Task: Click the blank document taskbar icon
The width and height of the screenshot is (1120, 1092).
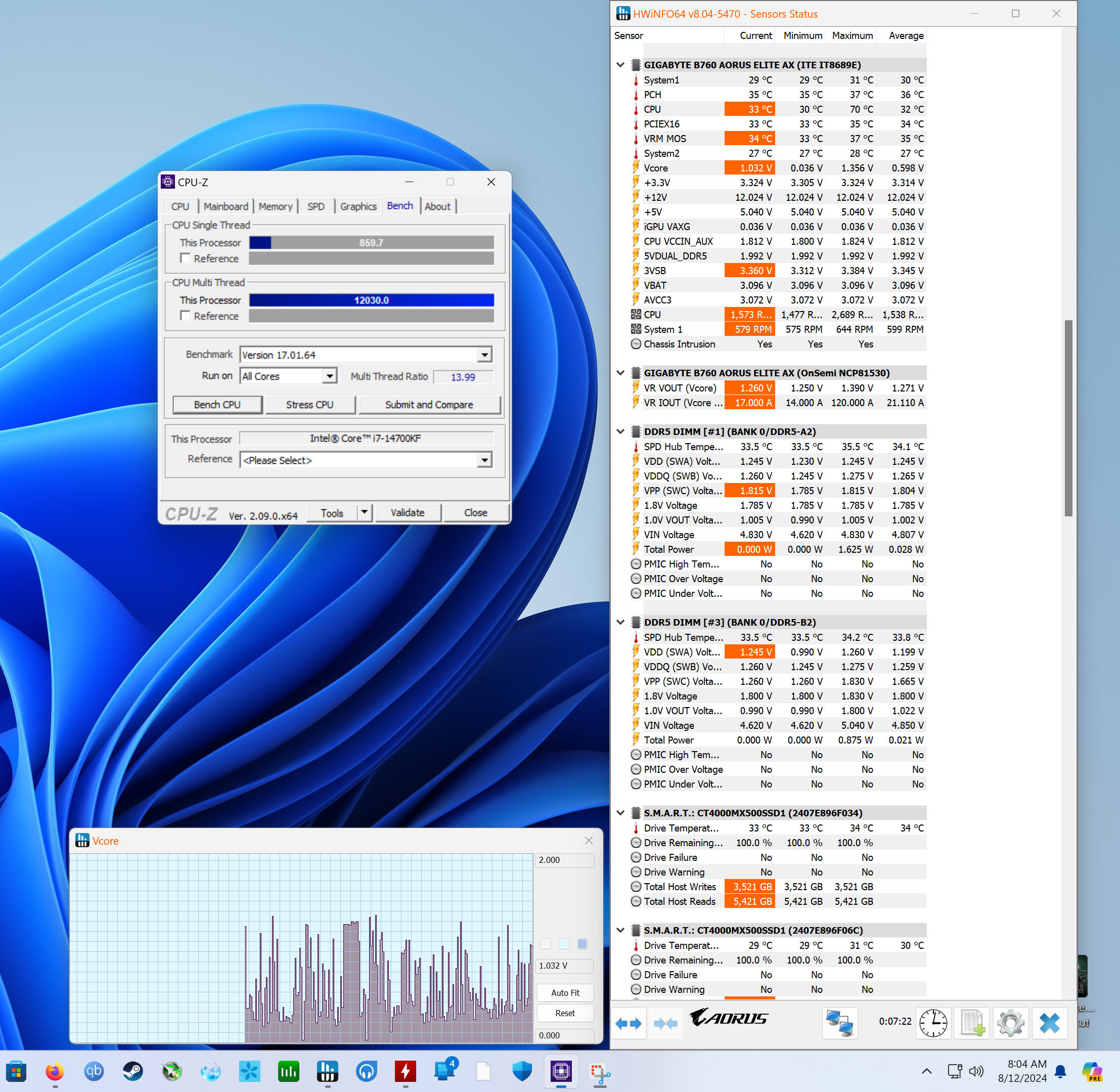Action: click(x=483, y=1071)
